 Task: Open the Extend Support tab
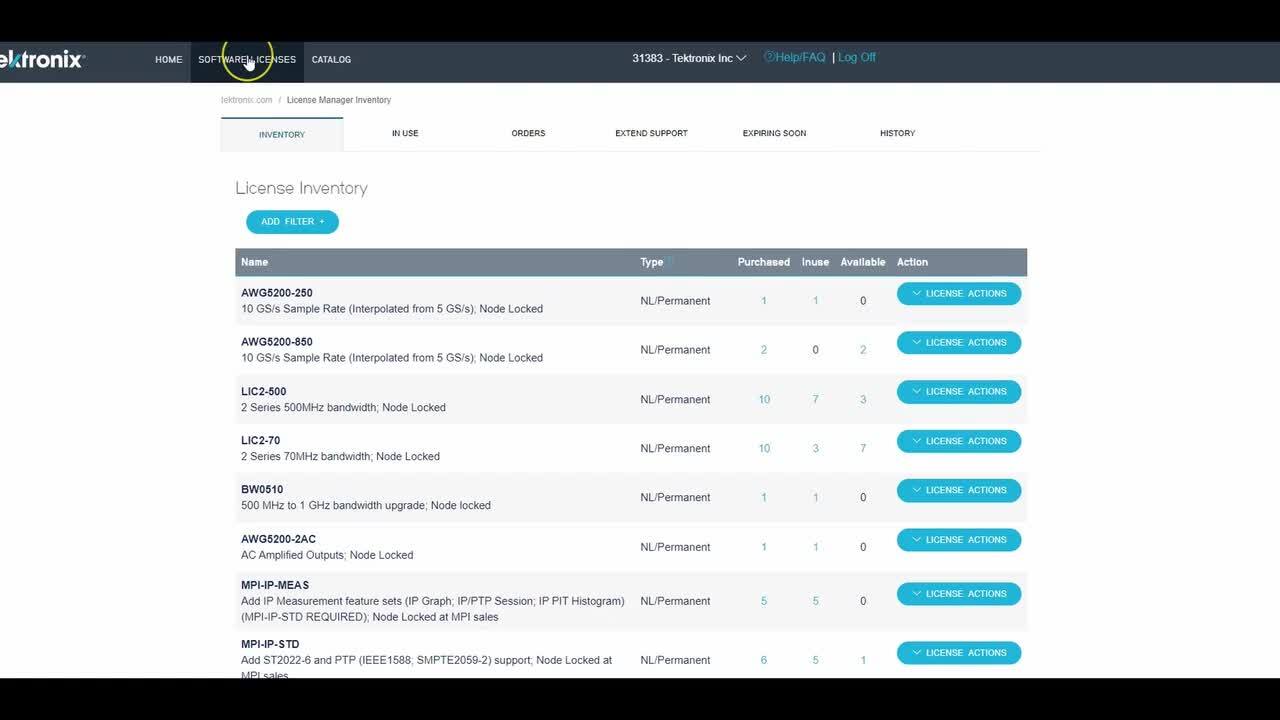(651, 133)
